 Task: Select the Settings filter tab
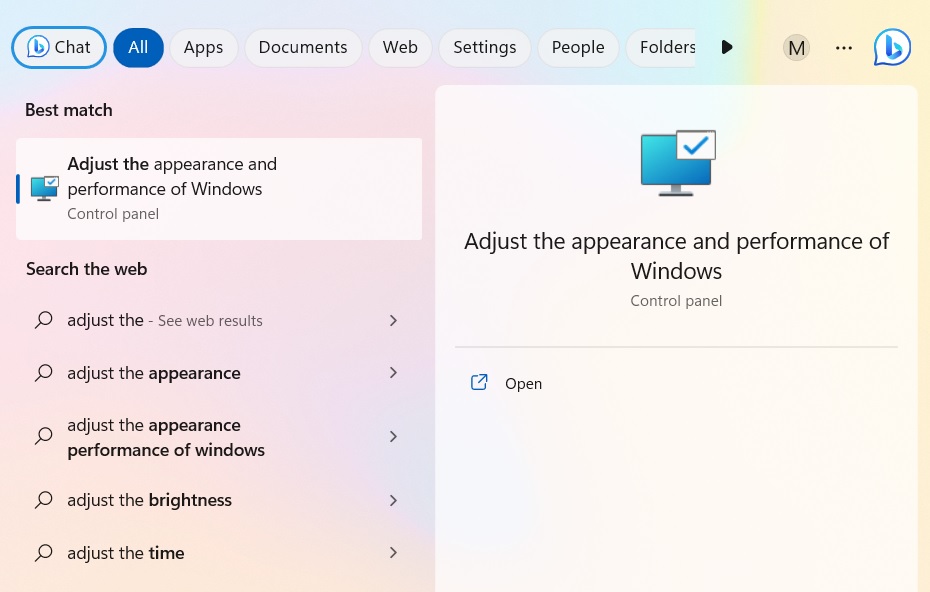pos(484,47)
